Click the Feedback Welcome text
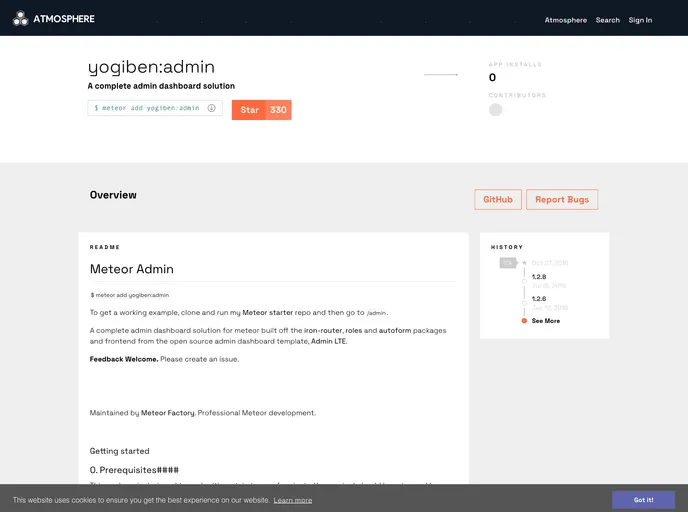 pyautogui.click(x=124, y=359)
